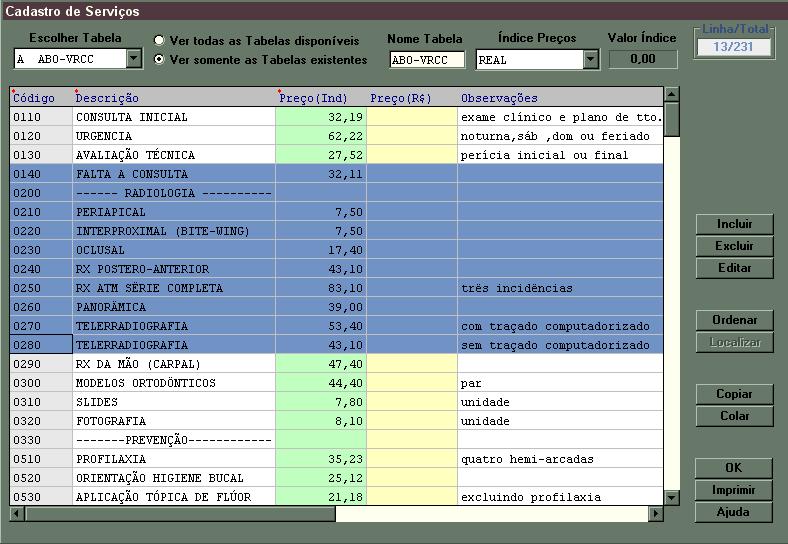
Task: Open the Índice Preços dropdown arrow
Action: (590, 59)
